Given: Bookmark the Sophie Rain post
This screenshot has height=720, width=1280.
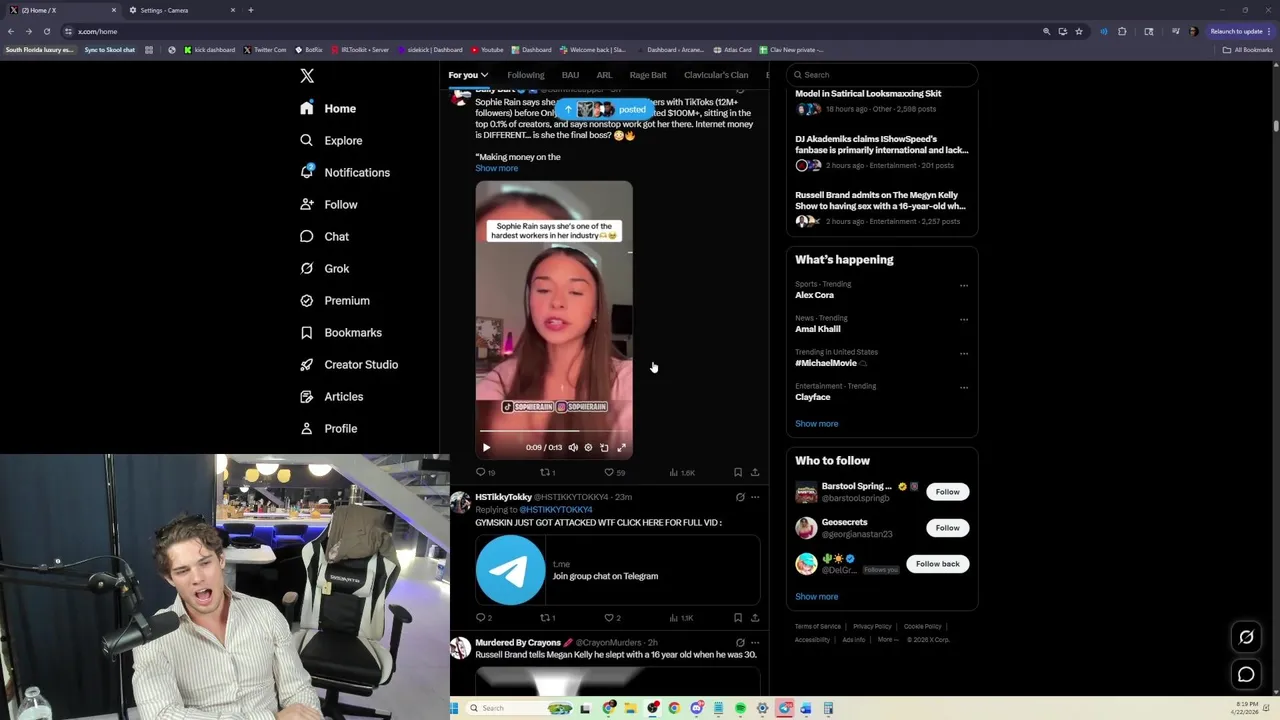Looking at the screenshot, I should click(738, 472).
